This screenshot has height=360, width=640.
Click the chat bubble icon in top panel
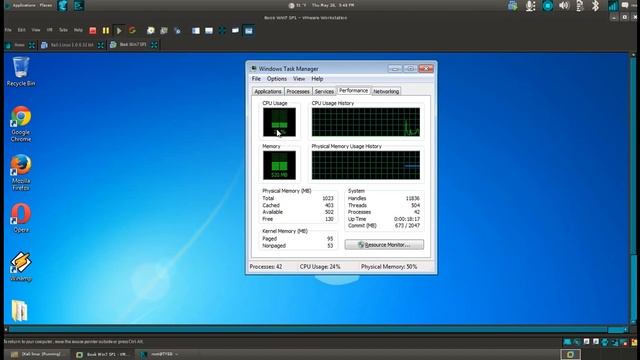pyautogui.click(x=625, y=5)
